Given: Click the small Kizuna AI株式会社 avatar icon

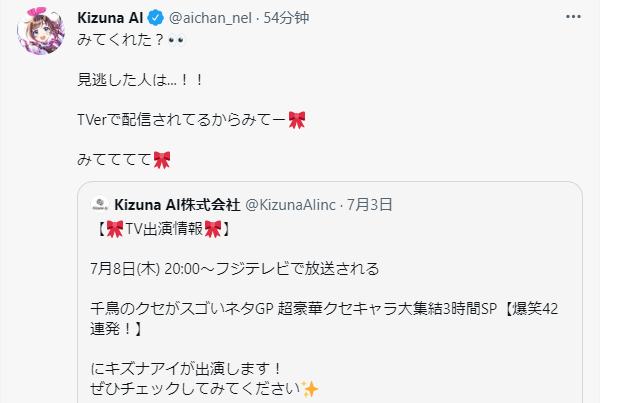Looking at the screenshot, I should coord(99,205).
